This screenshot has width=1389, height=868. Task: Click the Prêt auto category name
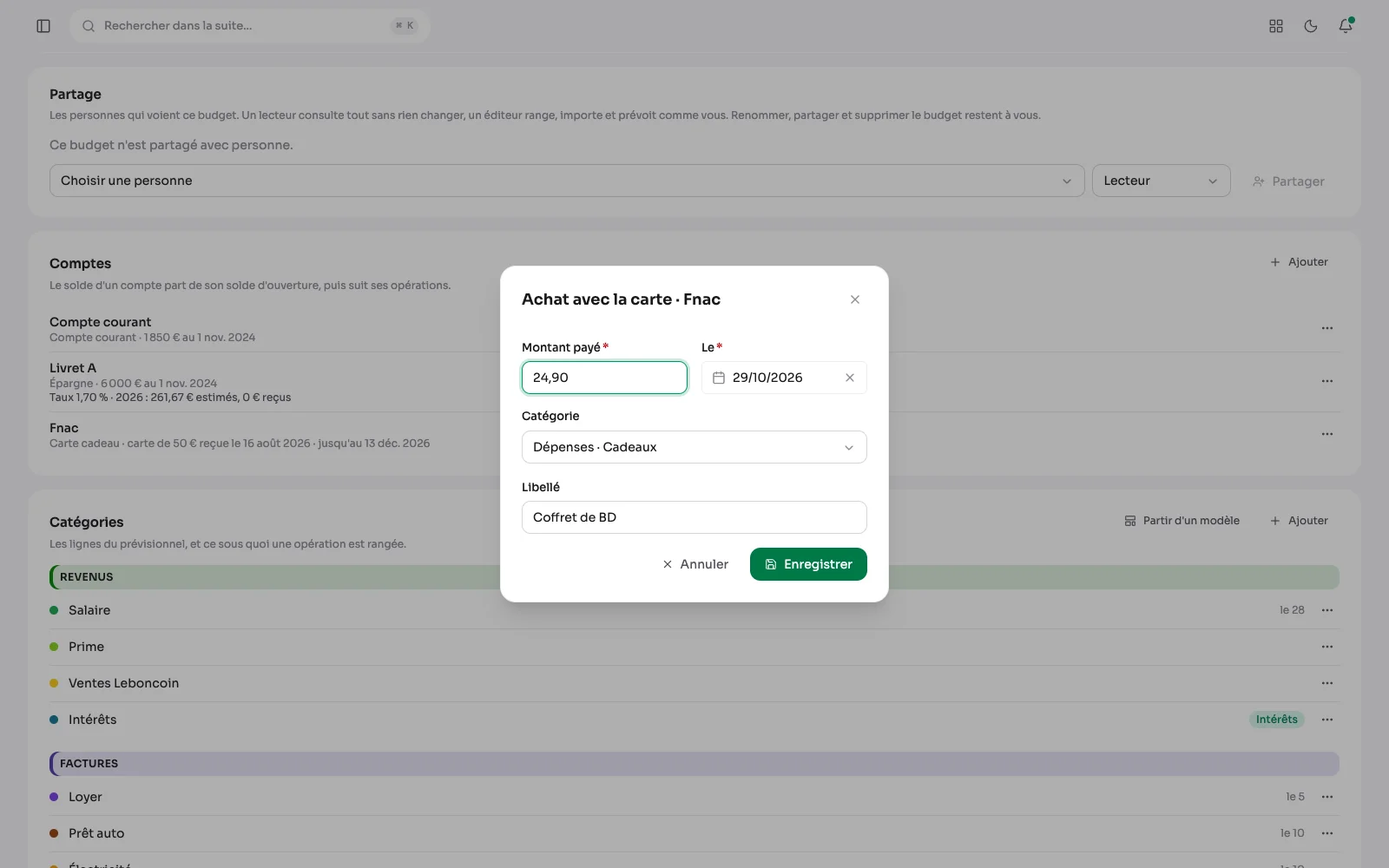pos(96,833)
